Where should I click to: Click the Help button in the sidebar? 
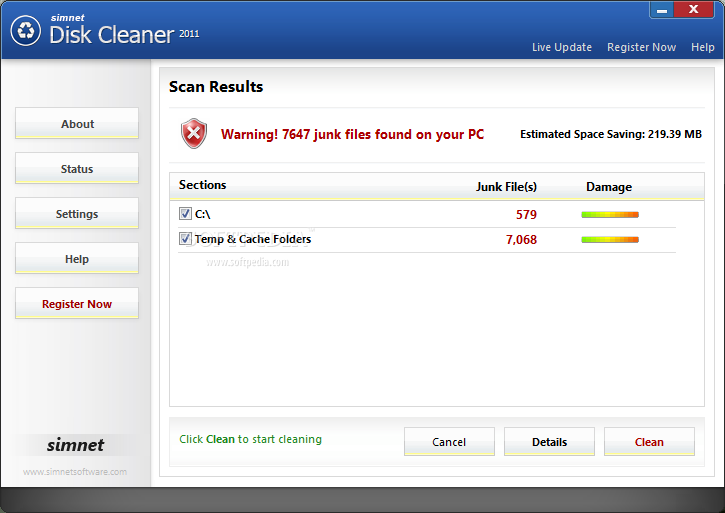coord(77,258)
